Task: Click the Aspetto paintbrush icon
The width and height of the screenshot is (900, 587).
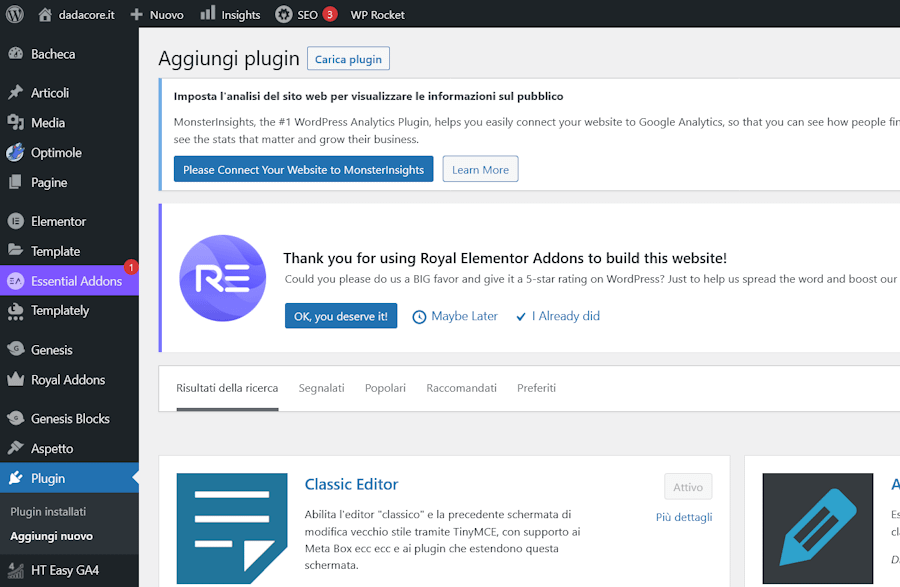Action: tap(15, 448)
